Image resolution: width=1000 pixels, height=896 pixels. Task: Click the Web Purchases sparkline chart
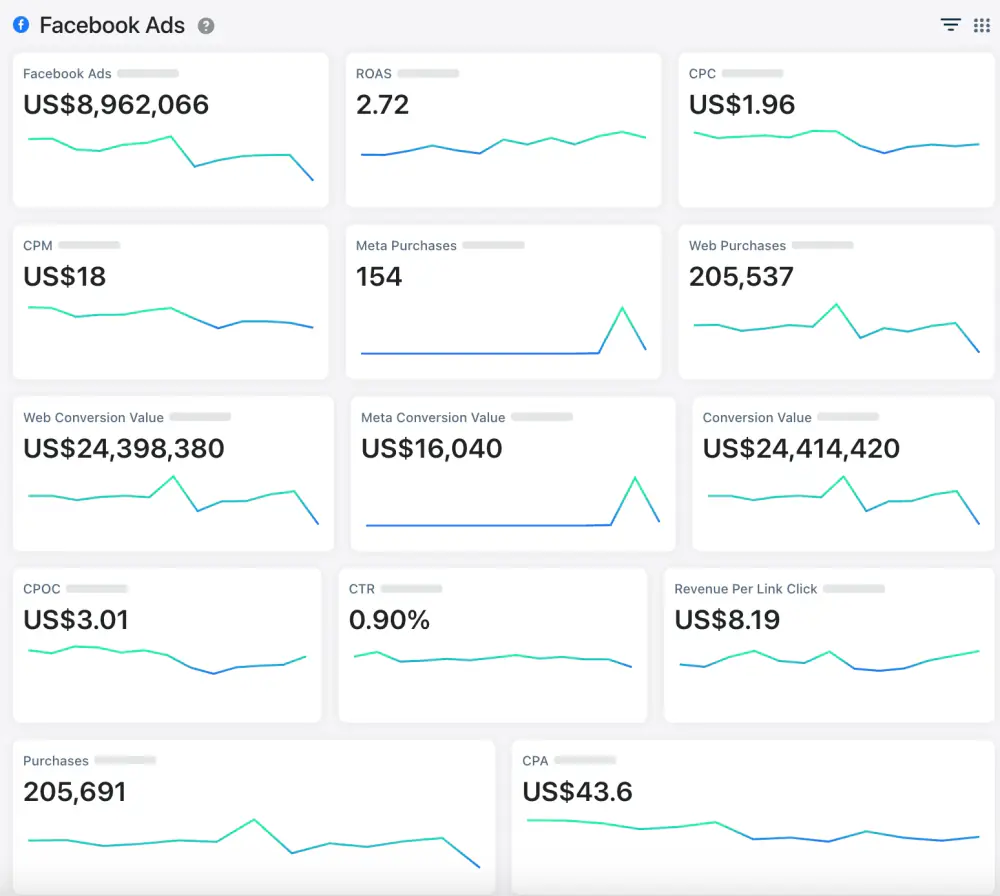836,328
